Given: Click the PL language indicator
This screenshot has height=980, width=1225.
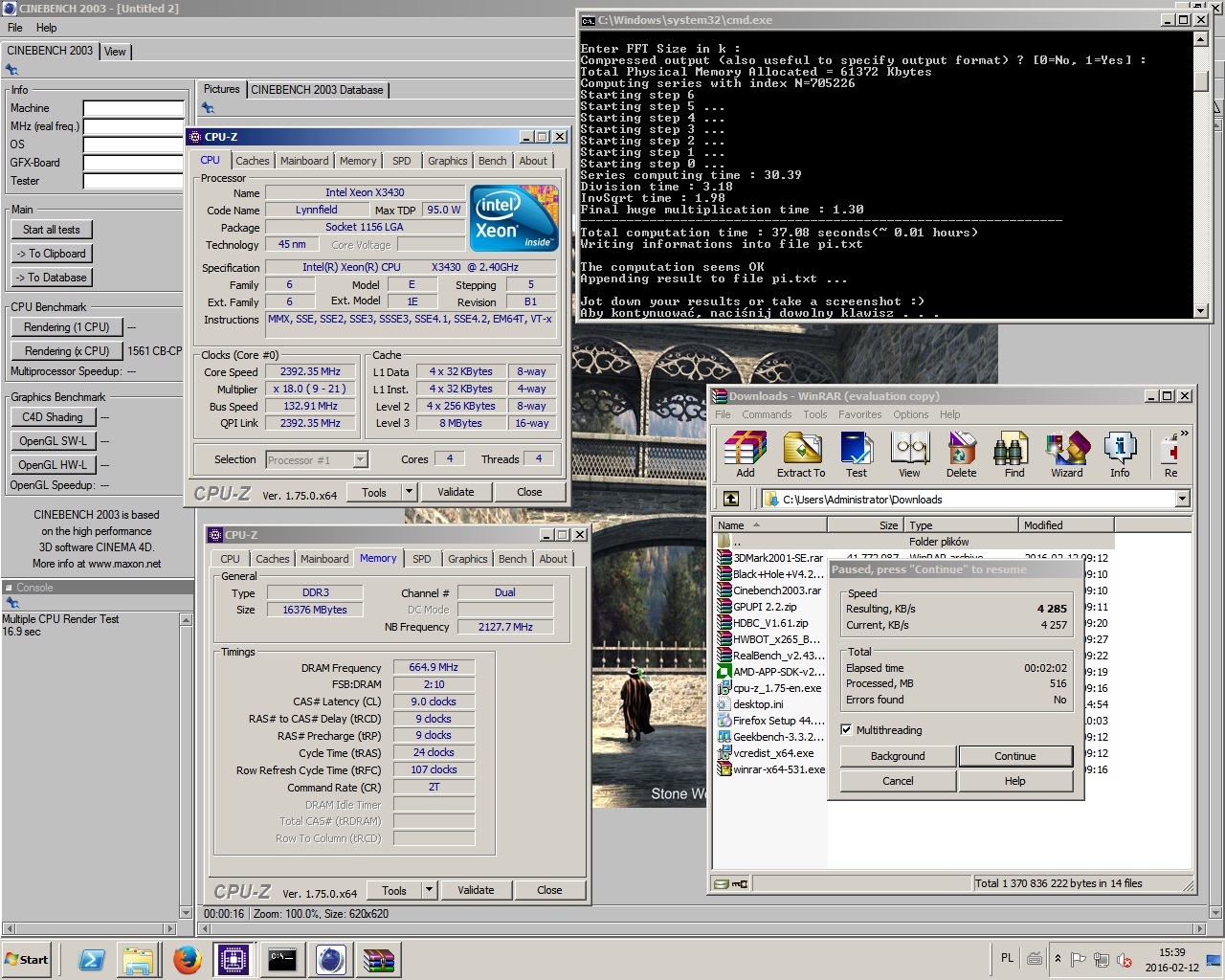Looking at the screenshot, I should click(1007, 957).
